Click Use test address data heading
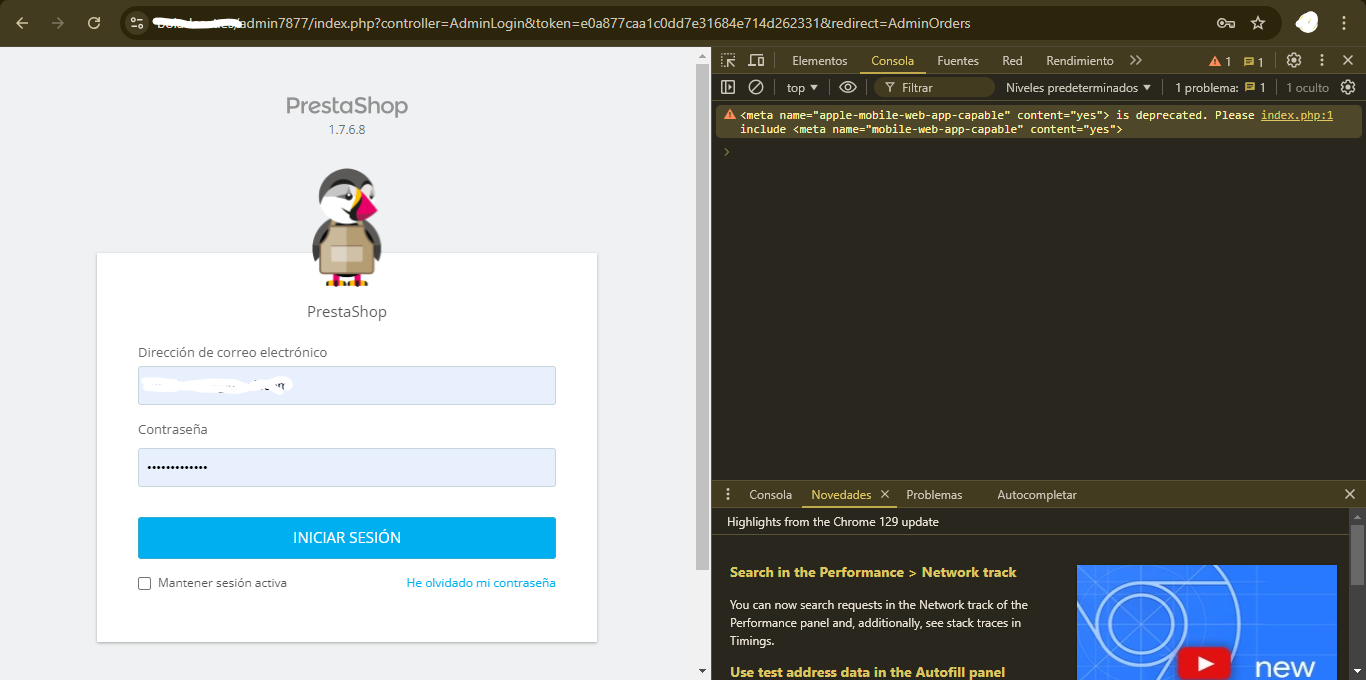The height and width of the screenshot is (680, 1366). 867,672
